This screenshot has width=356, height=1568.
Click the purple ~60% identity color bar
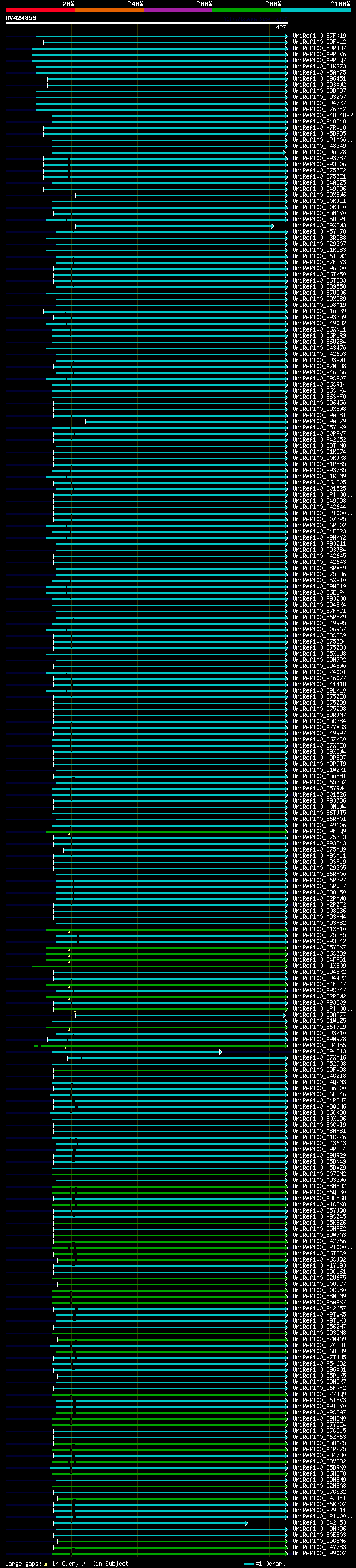pyautogui.click(x=179, y=11)
